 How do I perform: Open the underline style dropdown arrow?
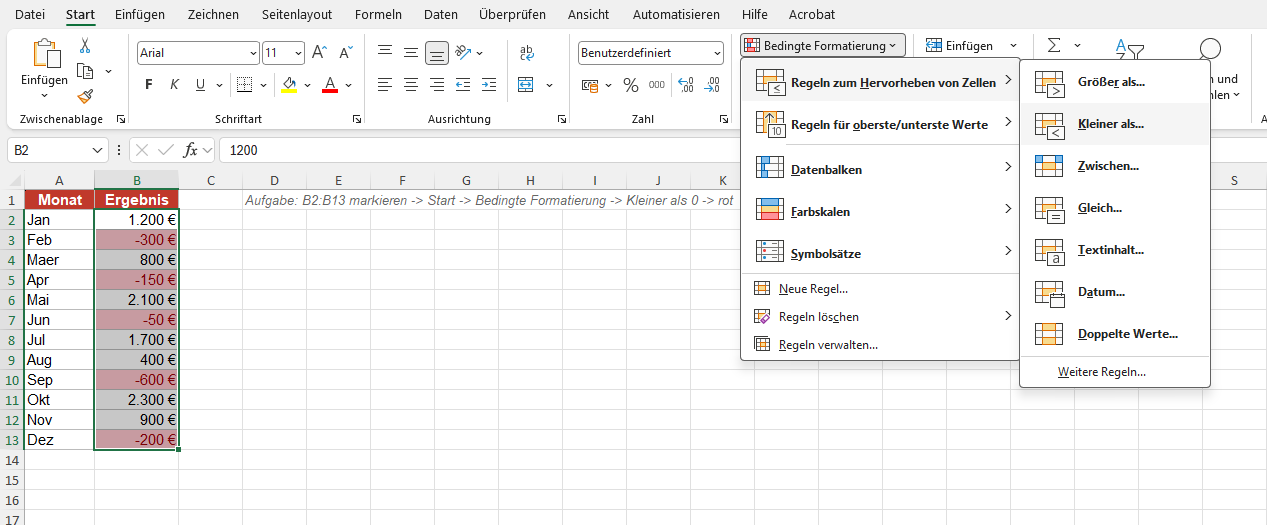[x=220, y=85]
